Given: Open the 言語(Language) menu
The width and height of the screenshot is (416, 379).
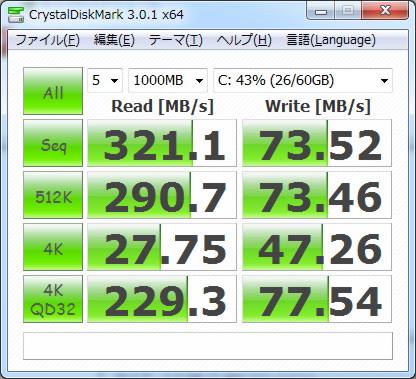Looking at the screenshot, I should (x=331, y=40).
